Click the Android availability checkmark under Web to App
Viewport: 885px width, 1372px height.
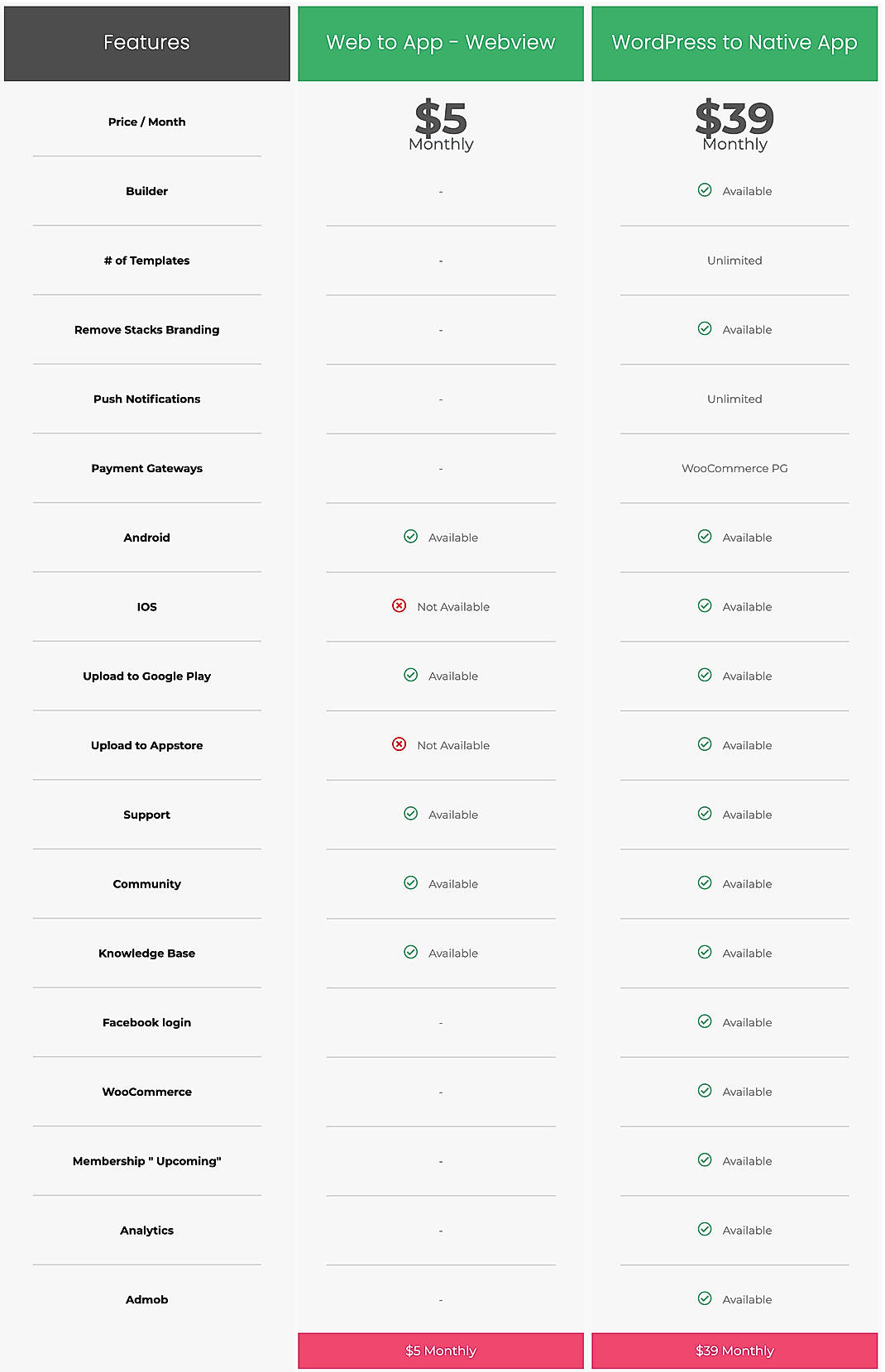[409, 538]
